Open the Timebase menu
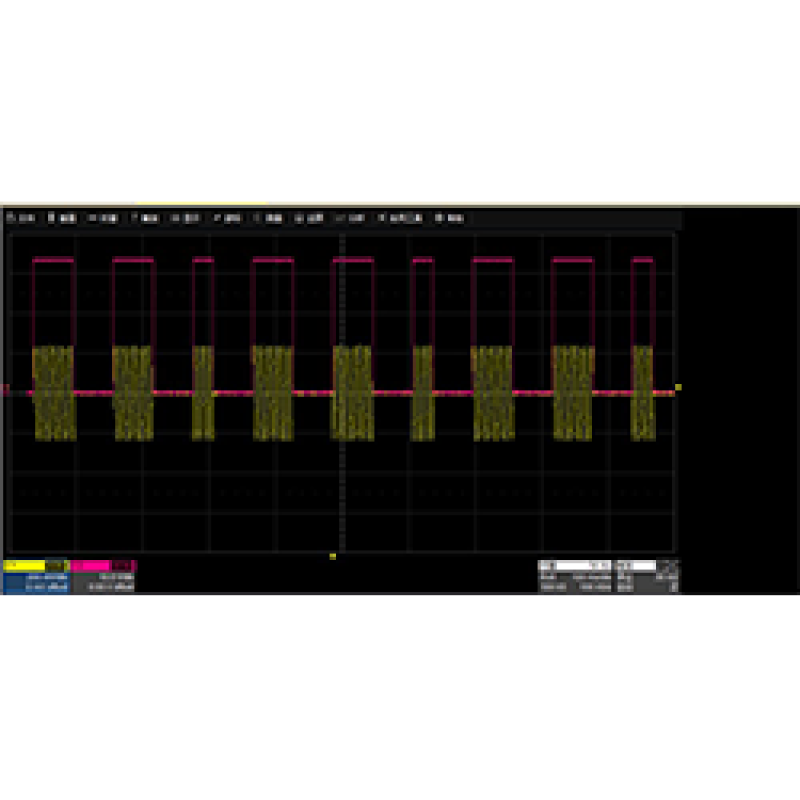 point(104,217)
